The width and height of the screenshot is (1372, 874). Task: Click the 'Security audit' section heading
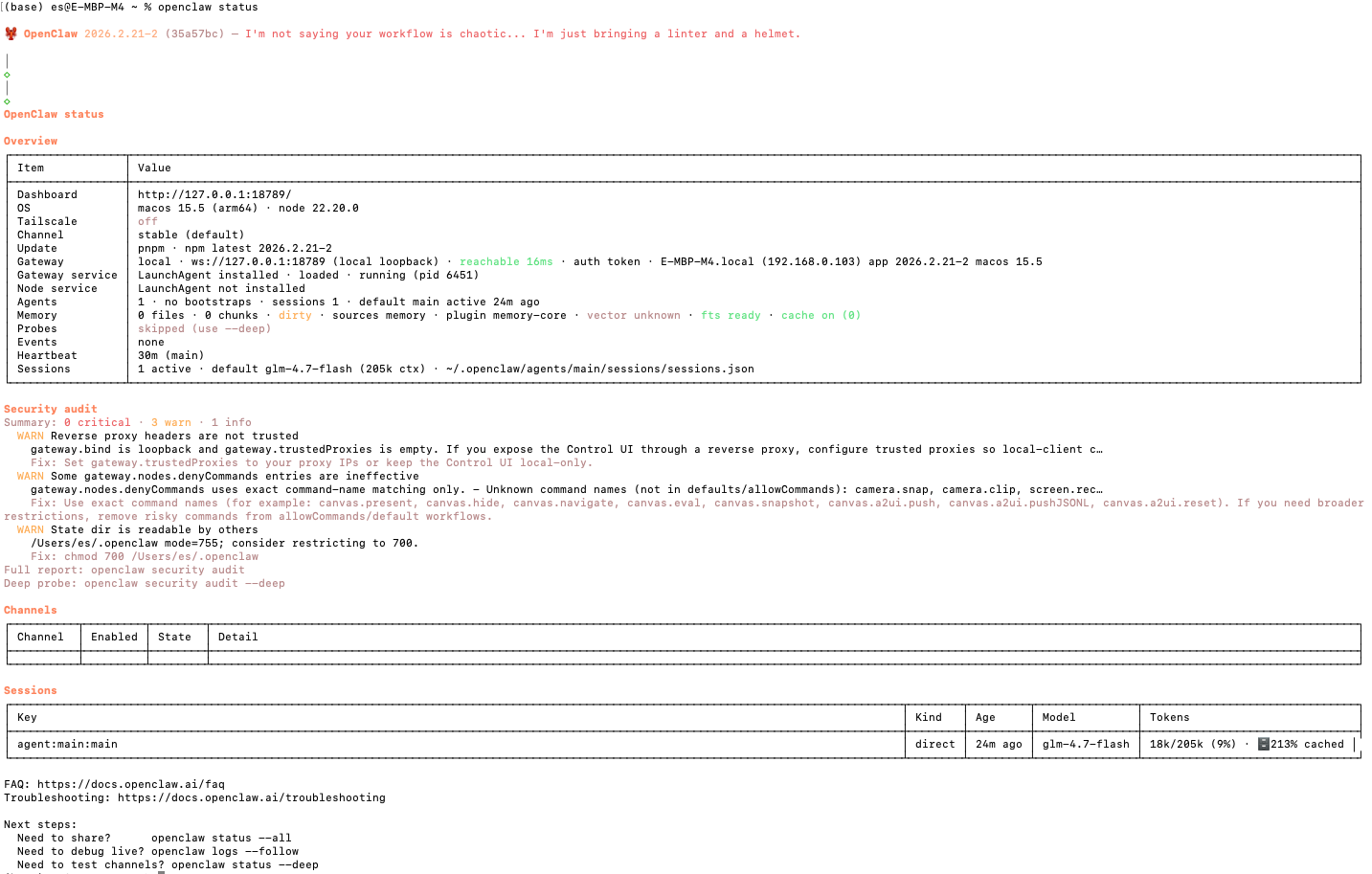point(50,408)
